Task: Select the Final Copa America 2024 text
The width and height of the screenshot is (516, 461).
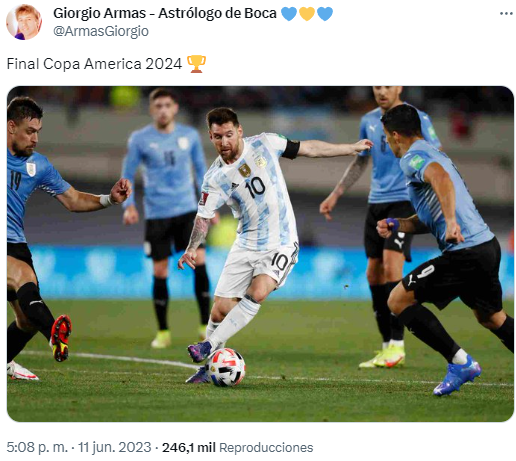Action: (x=94, y=64)
